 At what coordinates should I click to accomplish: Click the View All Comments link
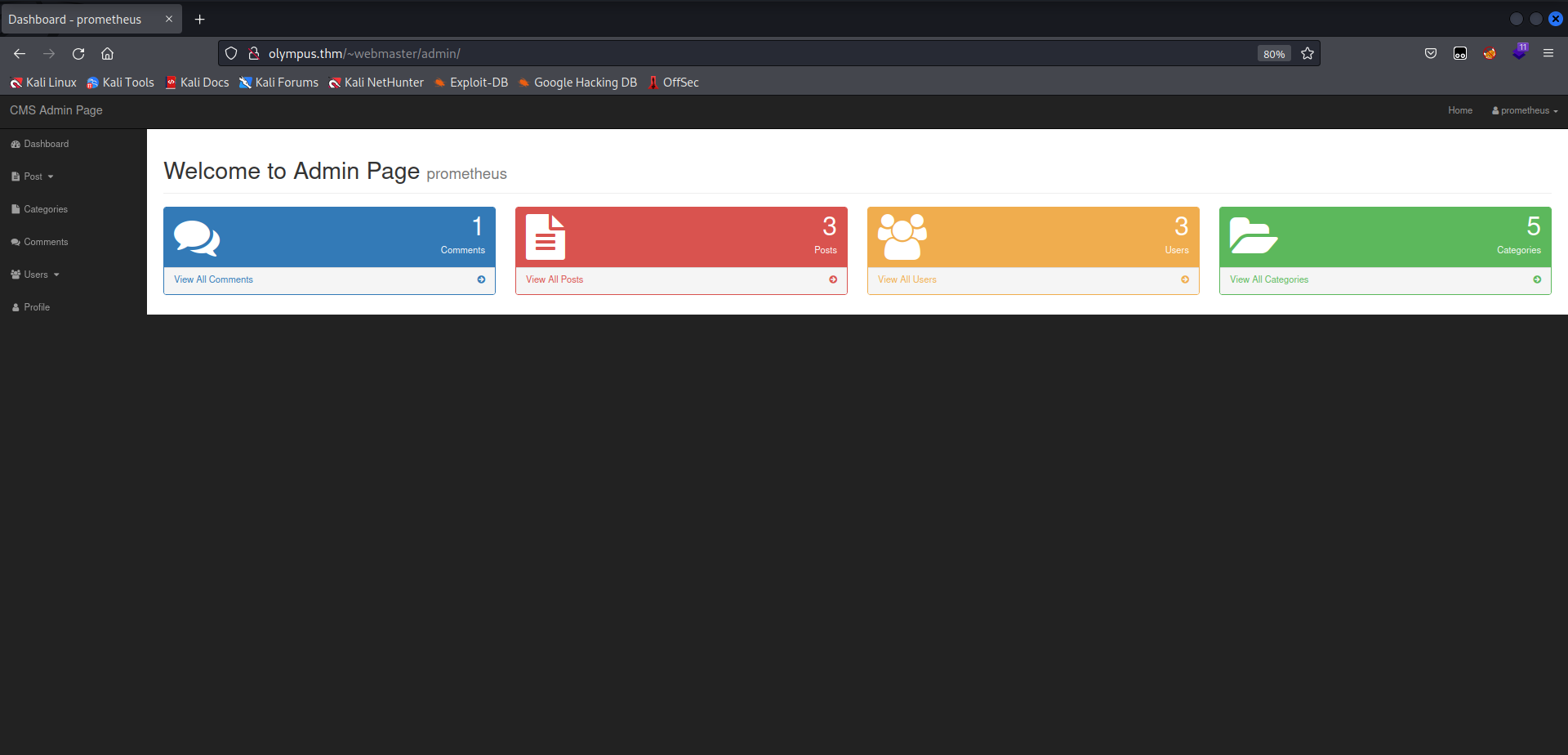pos(213,279)
